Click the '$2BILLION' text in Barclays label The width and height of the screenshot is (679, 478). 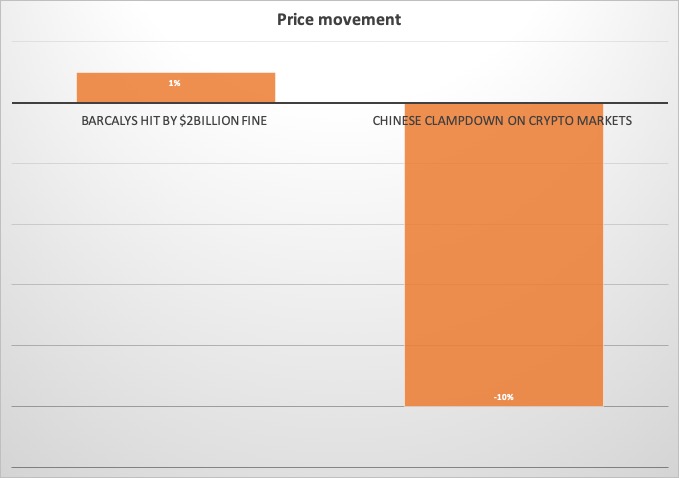point(209,120)
